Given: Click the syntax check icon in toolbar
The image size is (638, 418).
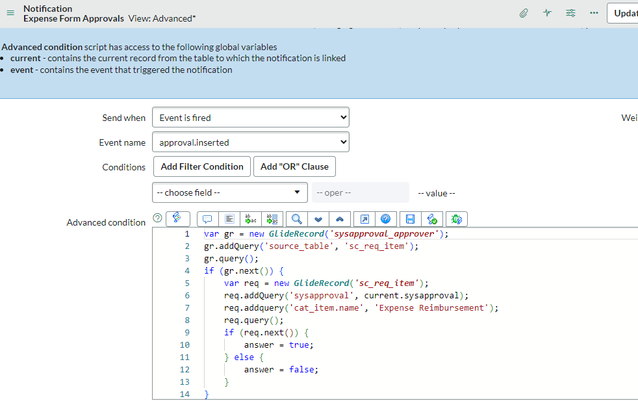Looking at the screenshot, I should point(432,219).
